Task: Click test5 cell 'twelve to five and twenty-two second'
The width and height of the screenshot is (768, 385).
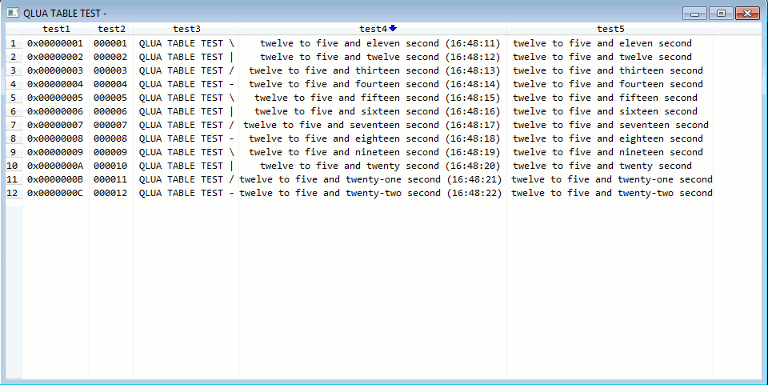Action: (610, 193)
